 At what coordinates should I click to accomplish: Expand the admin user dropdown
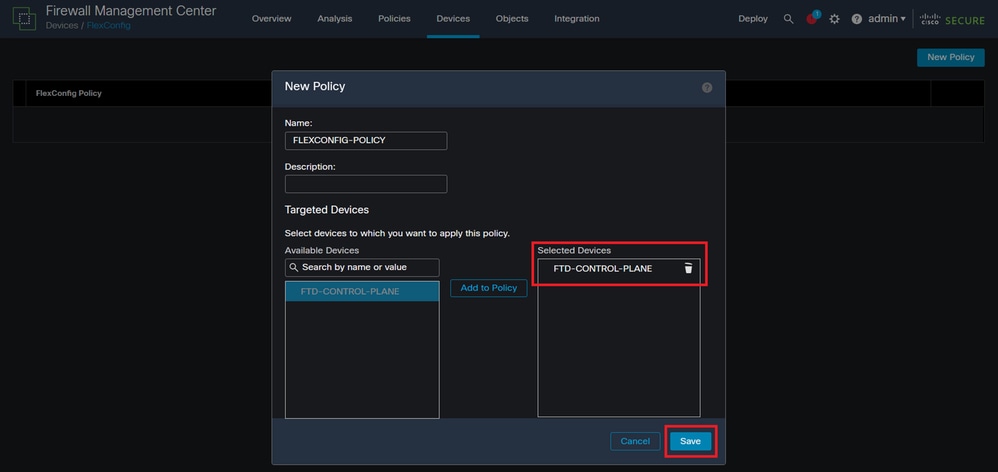coord(887,19)
